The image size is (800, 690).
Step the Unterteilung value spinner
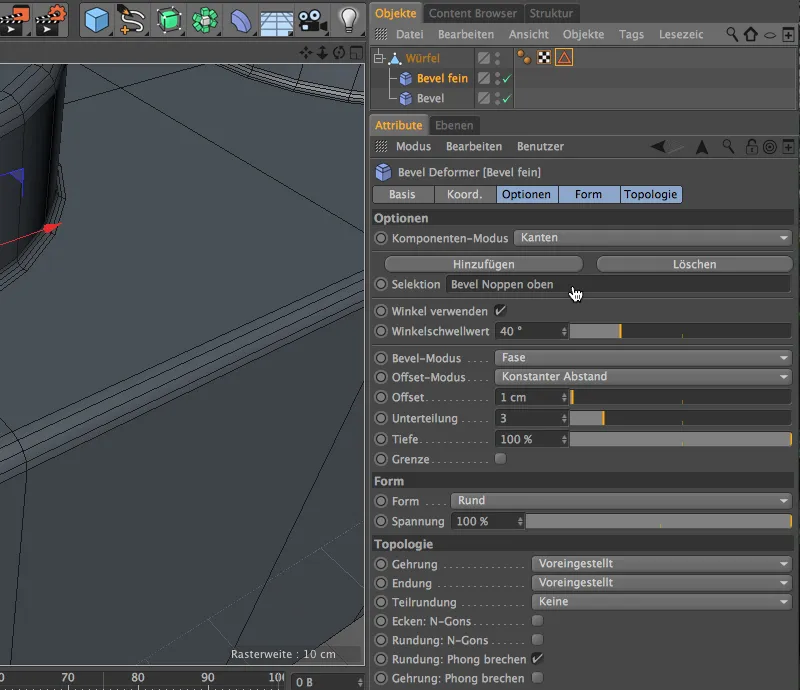click(x=564, y=418)
